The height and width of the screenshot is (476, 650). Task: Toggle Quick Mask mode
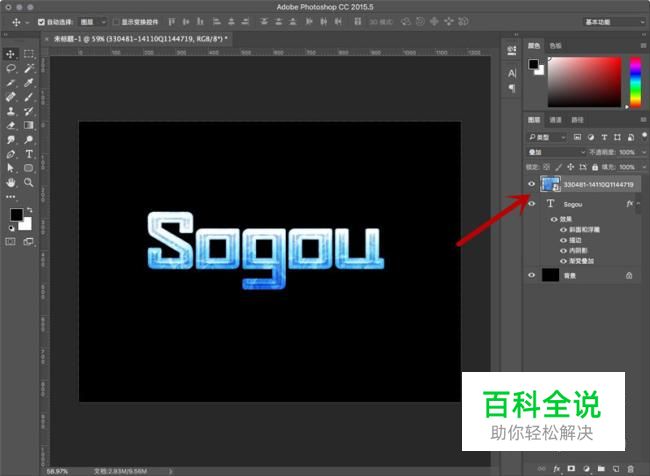(x=10, y=242)
